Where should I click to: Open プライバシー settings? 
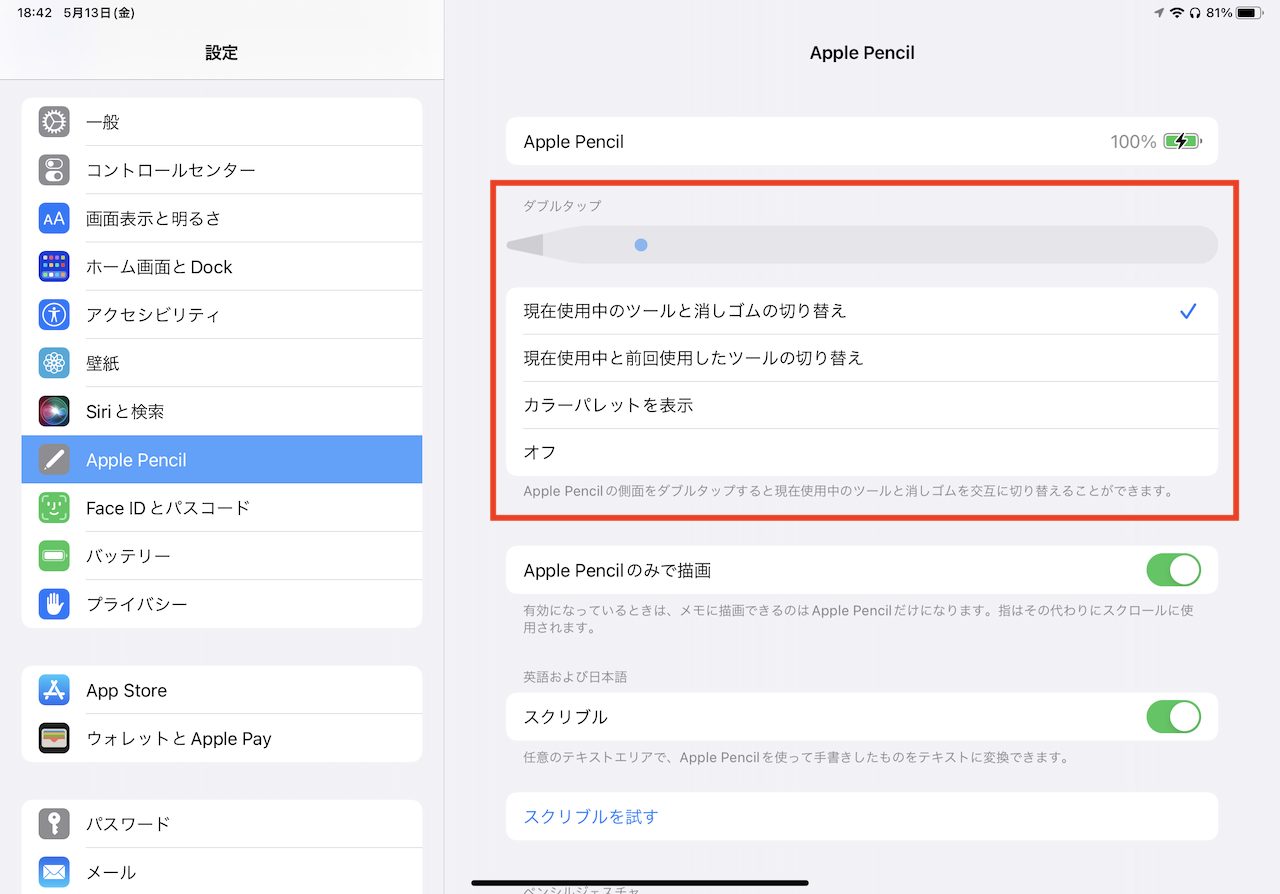(222, 604)
